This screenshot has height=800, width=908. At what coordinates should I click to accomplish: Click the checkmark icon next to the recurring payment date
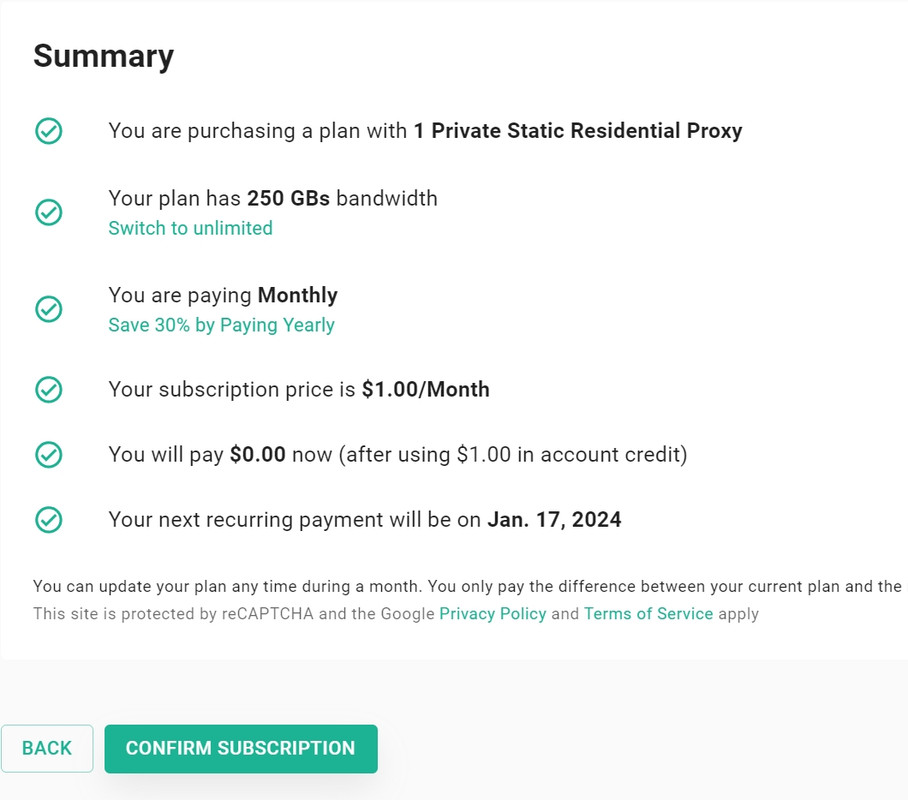point(49,520)
